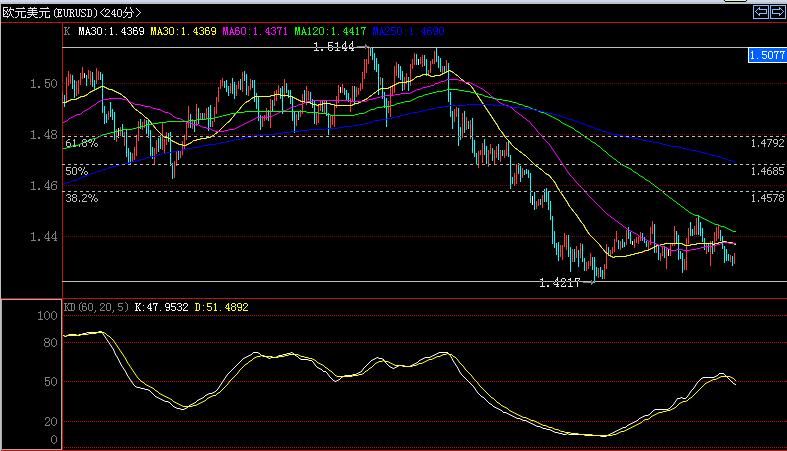This screenshot has height=451, width=787.
Task: Click the K label before MA indicators
Action: (x=67, y=31)
